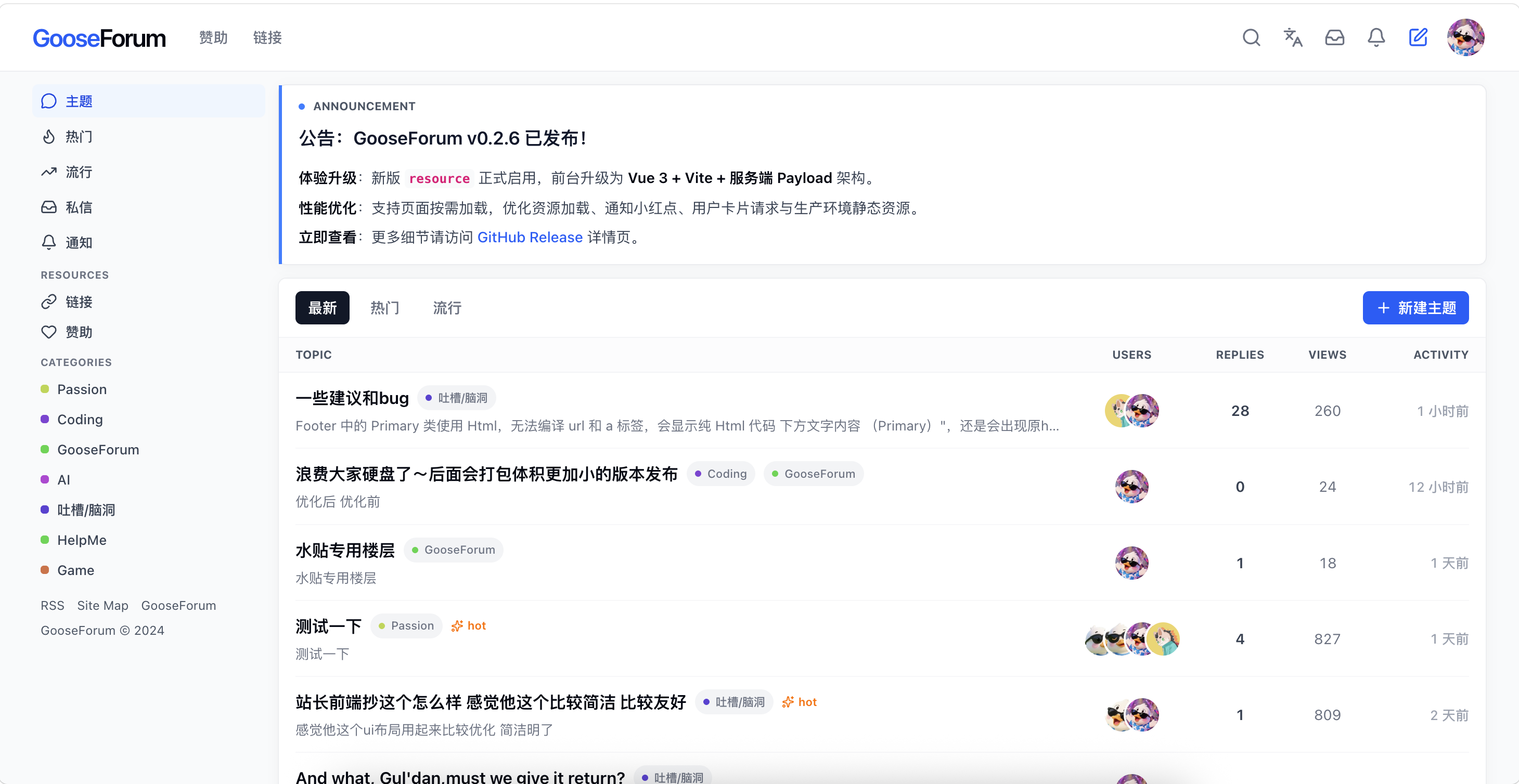
Task: Click the hot badge icon on 测试一下
Action: click(x=457, y=626)
